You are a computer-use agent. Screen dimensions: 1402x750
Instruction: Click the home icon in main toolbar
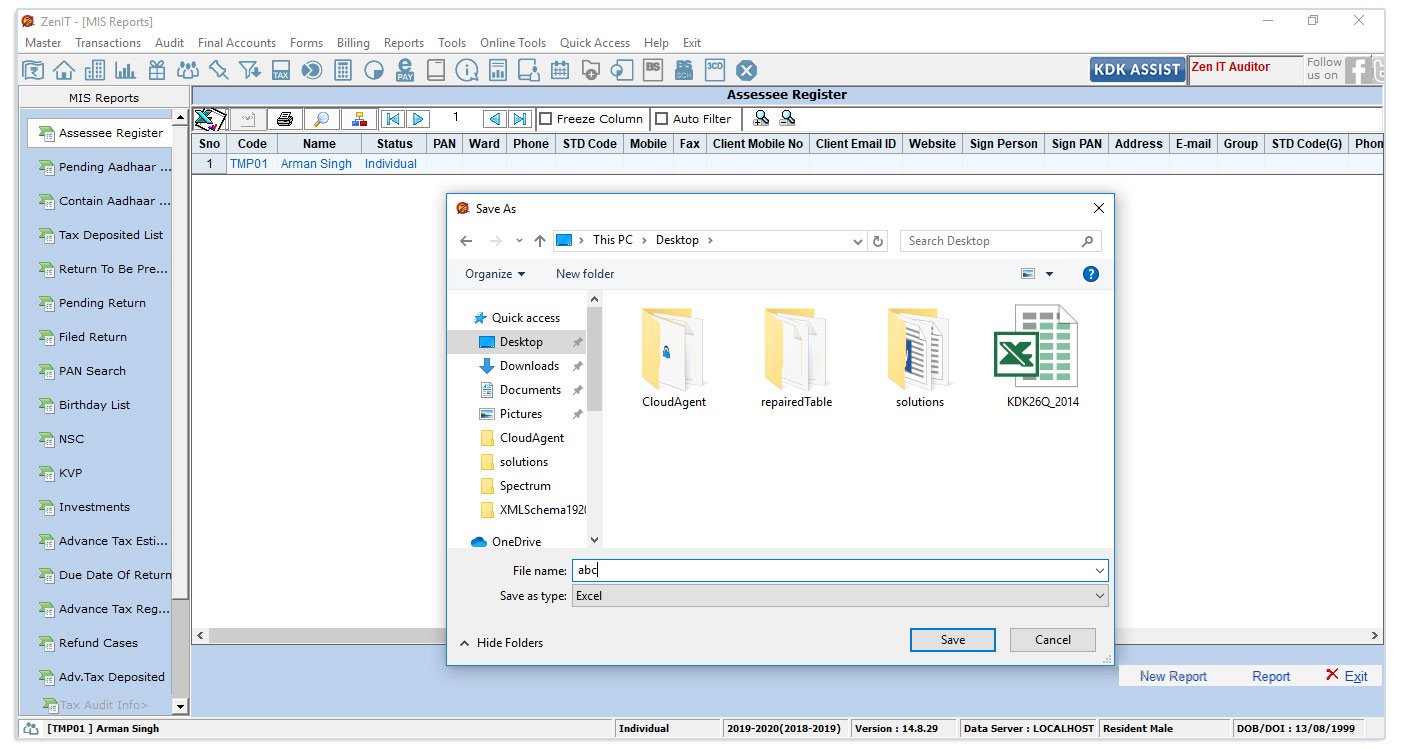[64, 70]
